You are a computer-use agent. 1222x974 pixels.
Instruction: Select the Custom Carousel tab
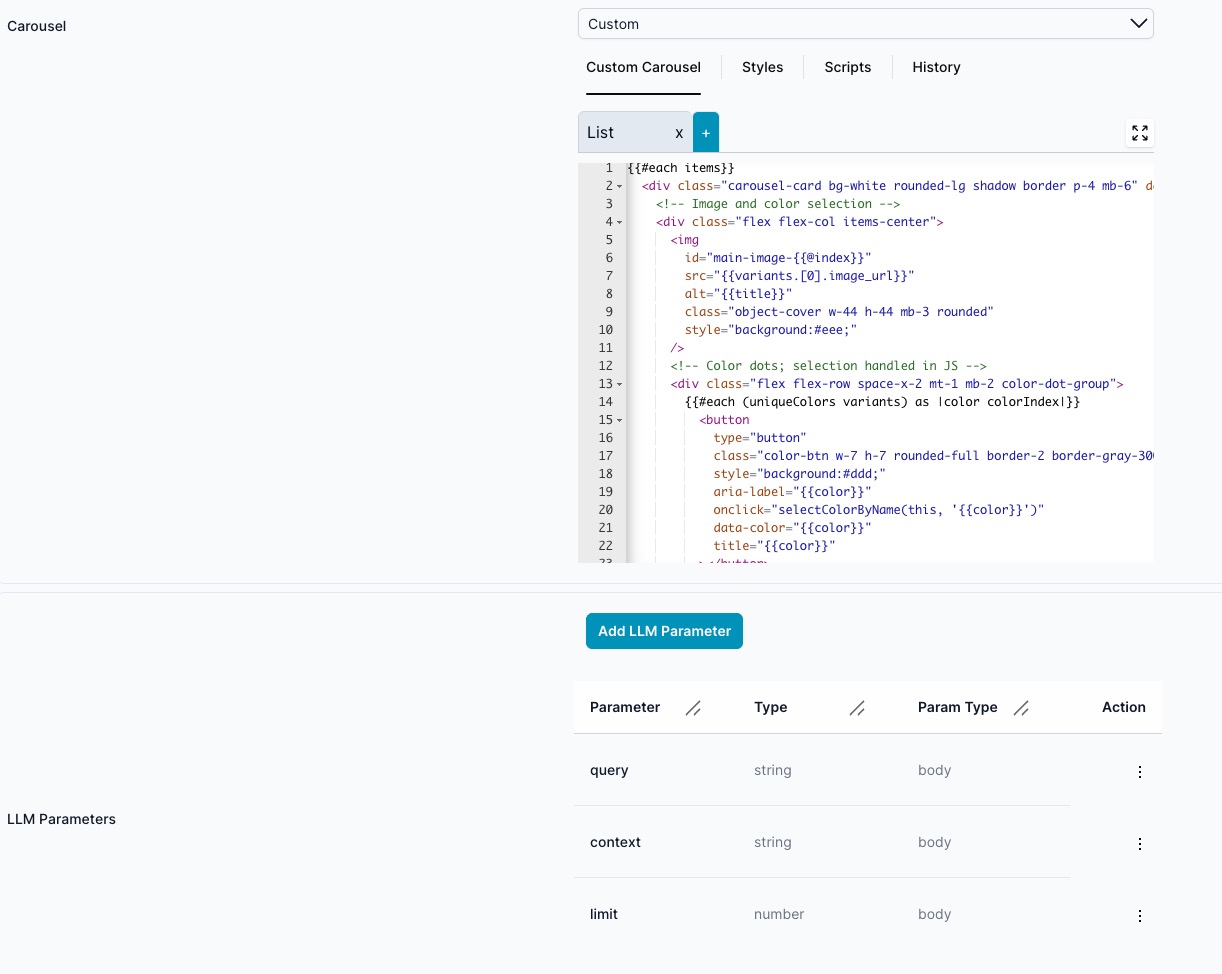click(643, 67)
